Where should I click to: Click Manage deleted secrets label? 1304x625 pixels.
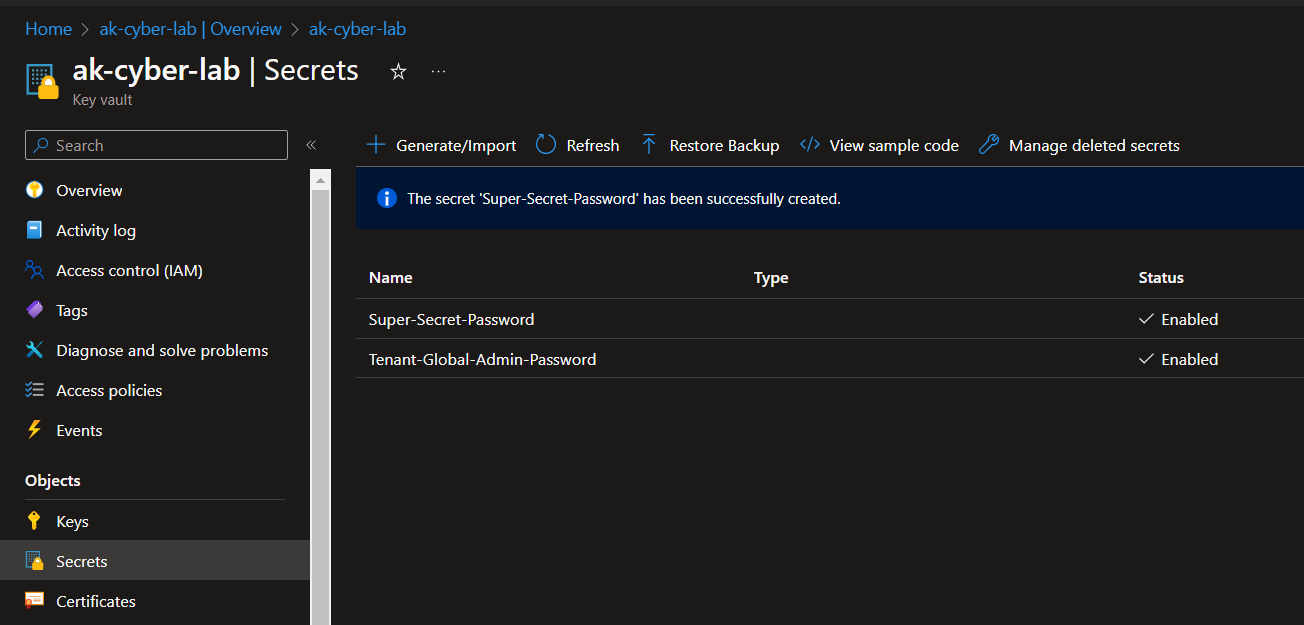[x=1094, y=146]
